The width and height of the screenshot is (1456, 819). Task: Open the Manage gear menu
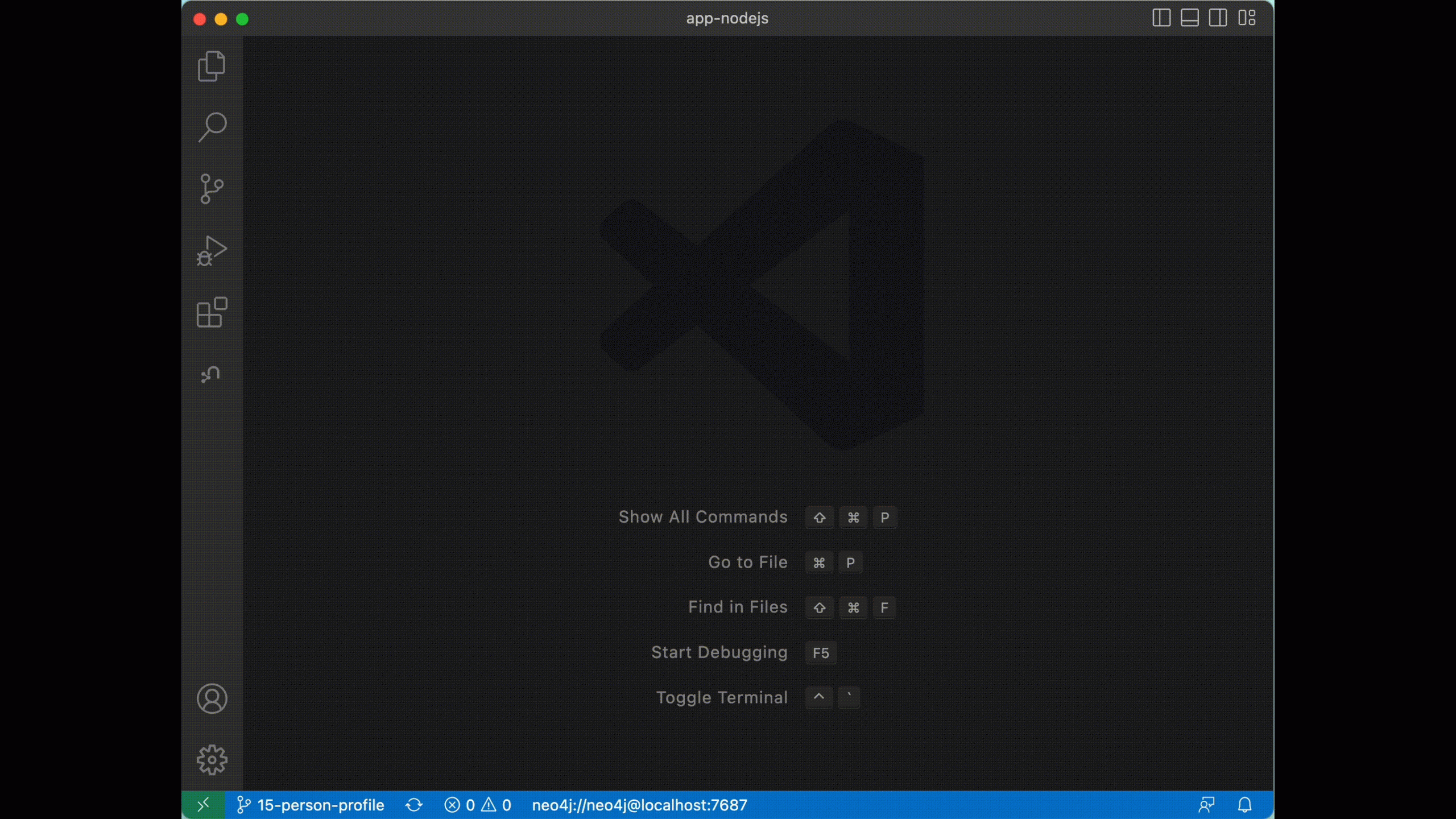212,760
